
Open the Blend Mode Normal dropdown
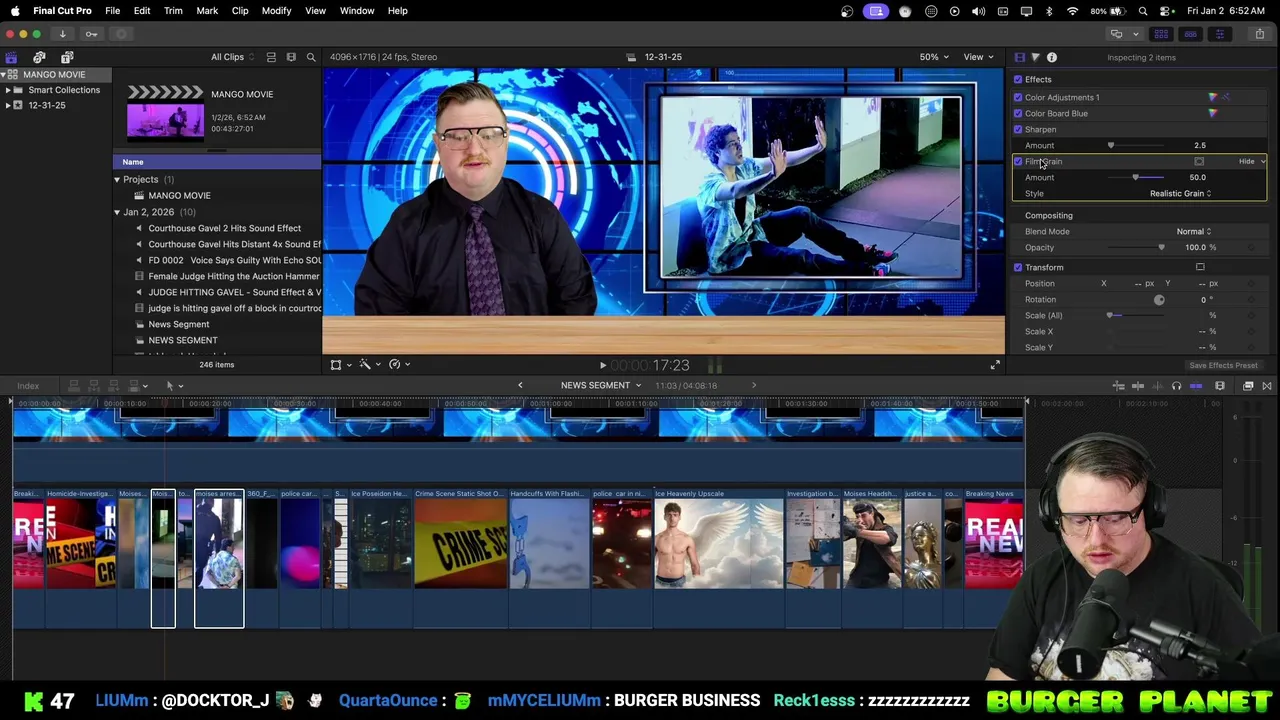[x=1194, y=231]
